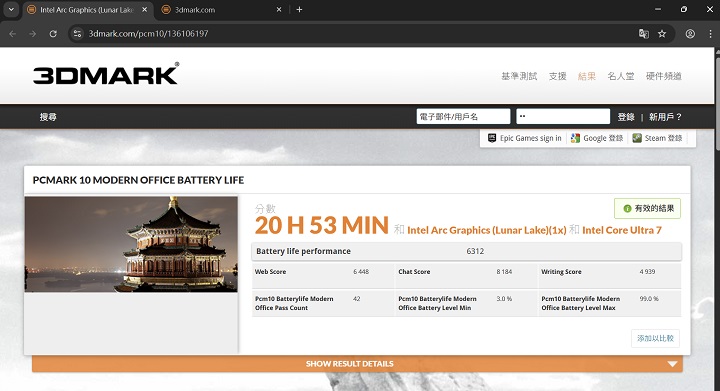Switch to the Intel Arc Graphics tab
720x391 pixels.
click(86, 10)
